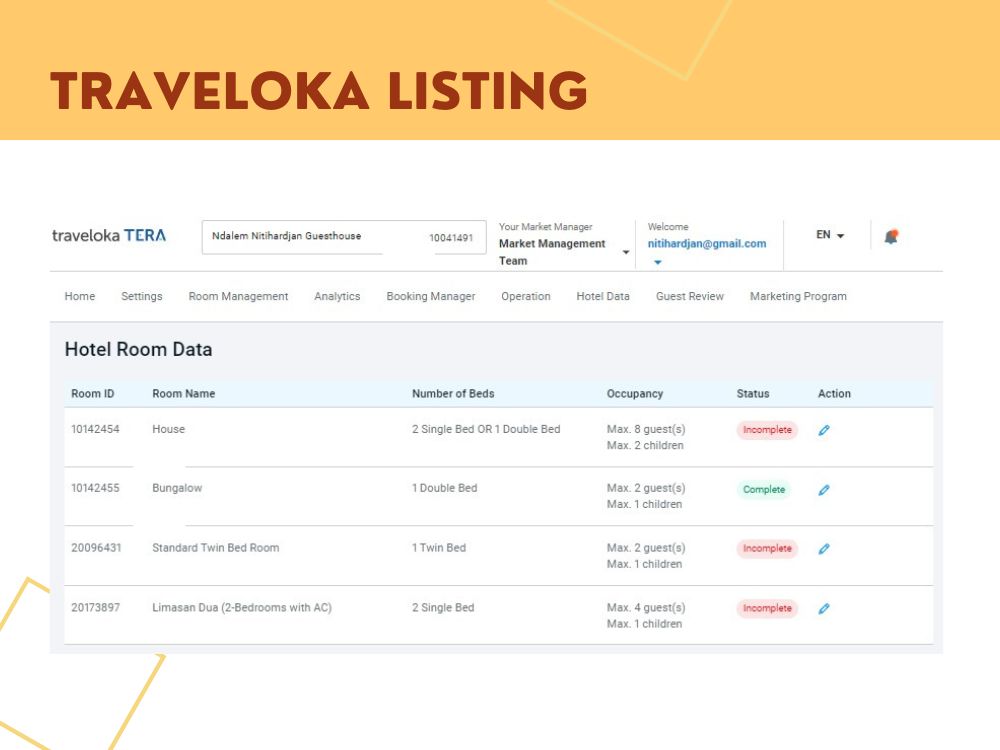This screenshot has height=750, width=1000.
Task: Click the Status column header
Action: (753, 393)
